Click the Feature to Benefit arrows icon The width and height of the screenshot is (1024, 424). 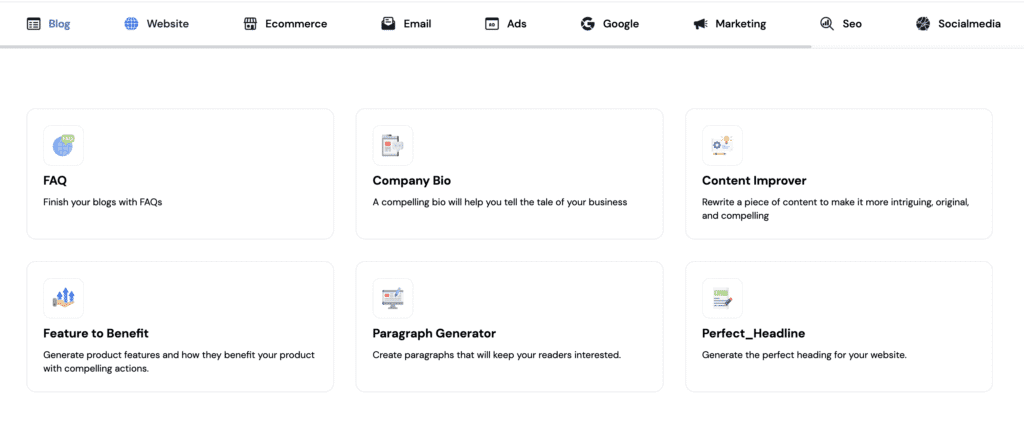(x=63, y=298)
